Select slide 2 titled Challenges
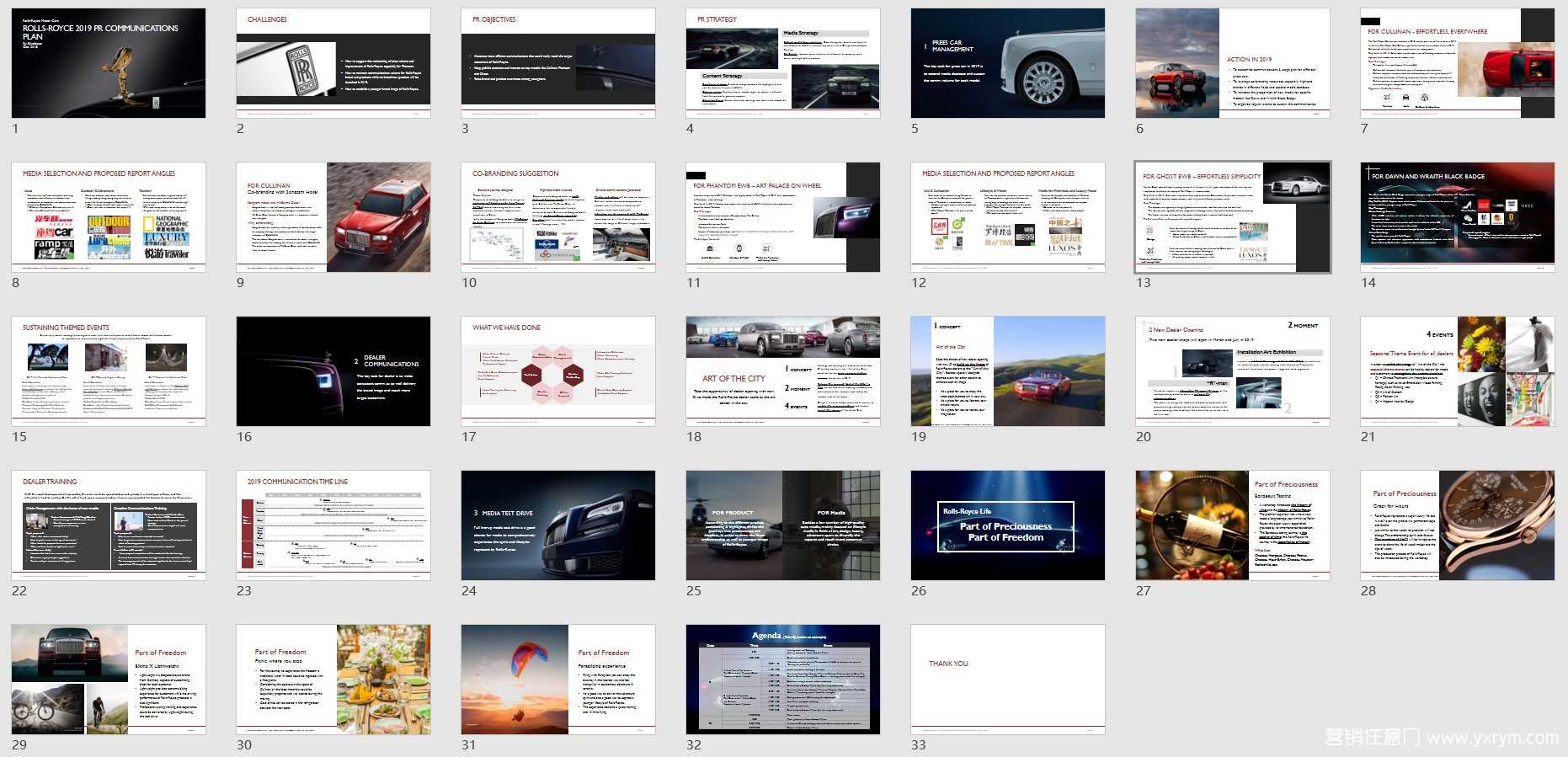The width and height of the screenshot is (1568, 757). point(333,63)
